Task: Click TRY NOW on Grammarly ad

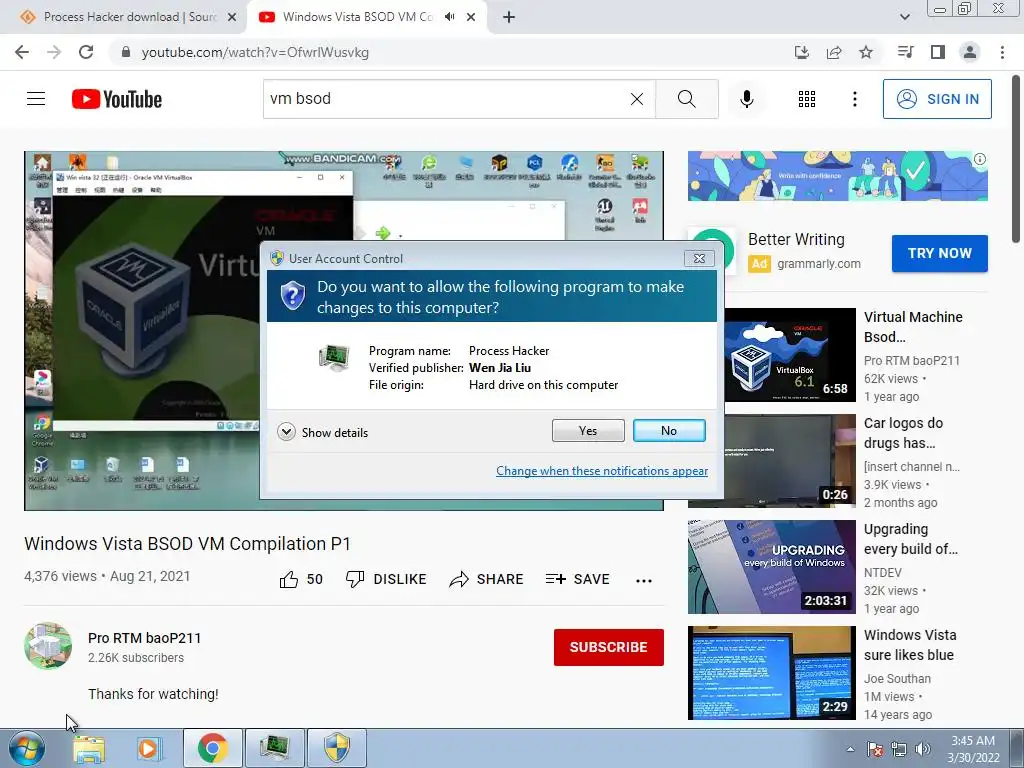Action: coord(940,253)
